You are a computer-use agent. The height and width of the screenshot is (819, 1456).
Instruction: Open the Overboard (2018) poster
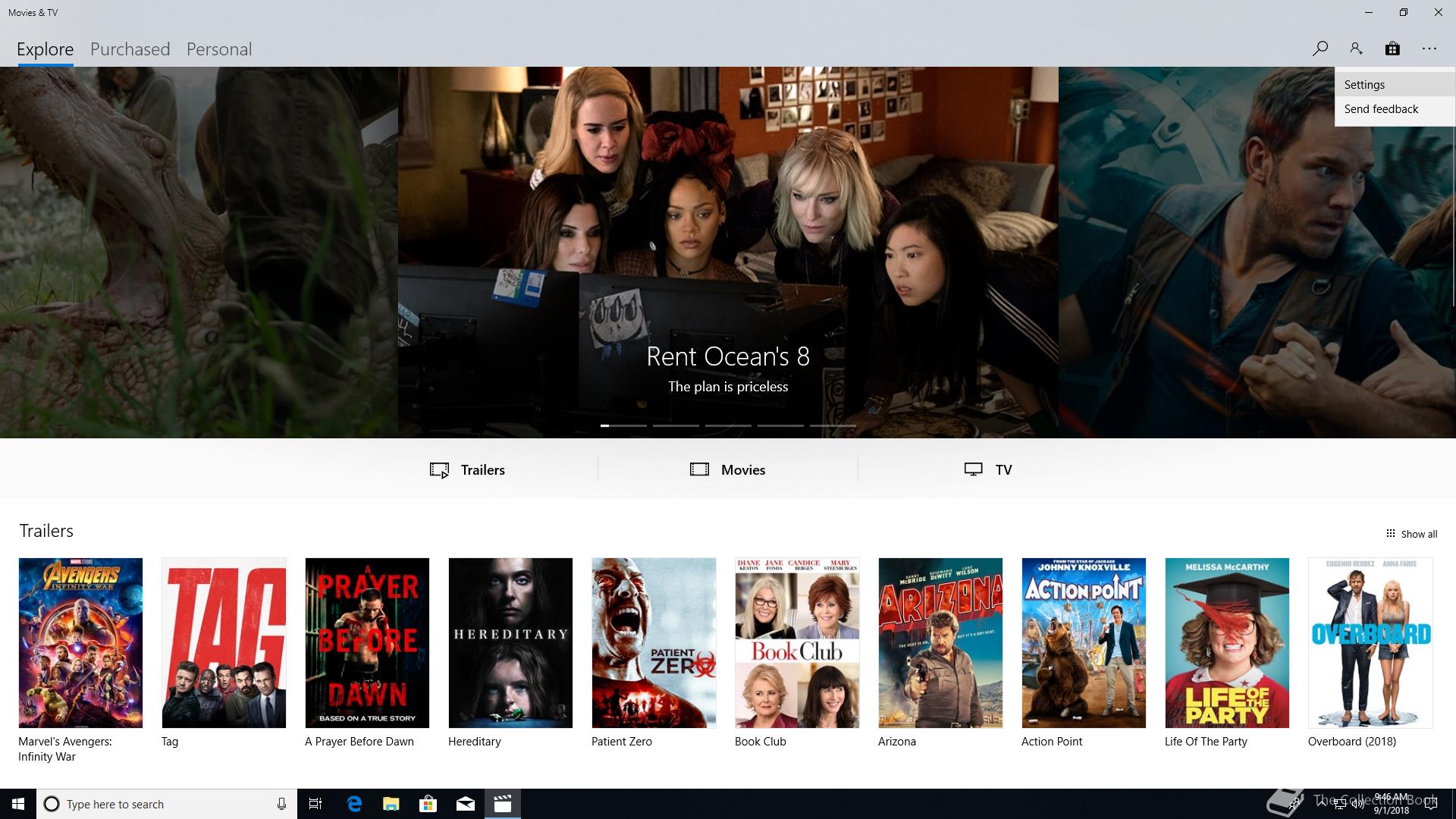(x=1370, y=643)
